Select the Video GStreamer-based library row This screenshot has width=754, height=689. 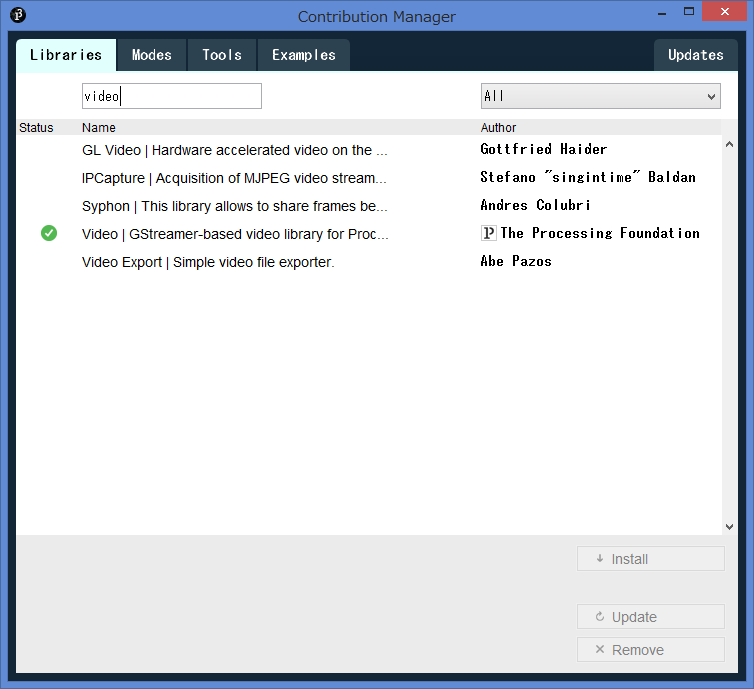(x=369, y=234)
